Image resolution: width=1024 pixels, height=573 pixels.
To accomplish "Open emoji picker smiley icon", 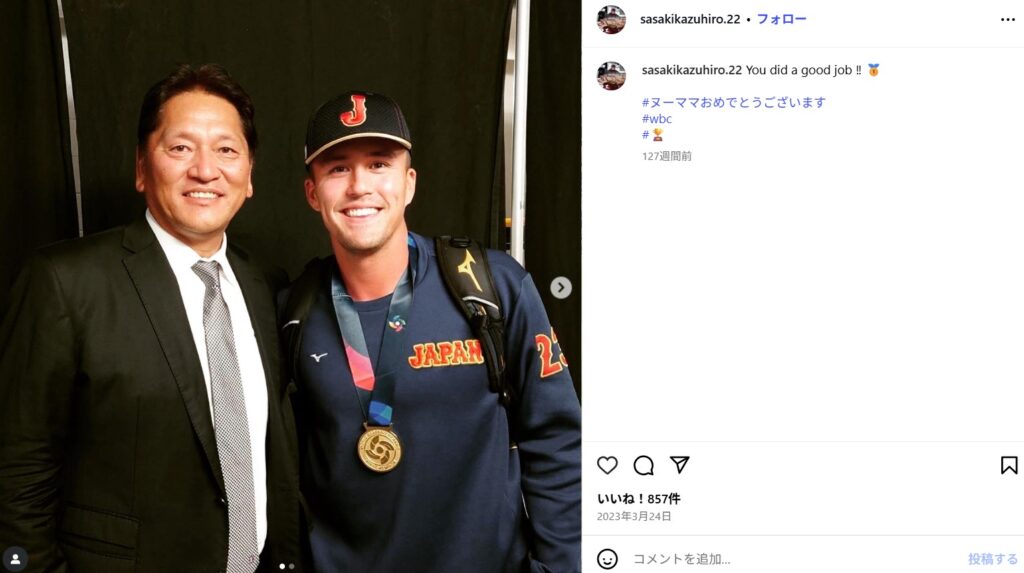I will click(x=607, y=559).
